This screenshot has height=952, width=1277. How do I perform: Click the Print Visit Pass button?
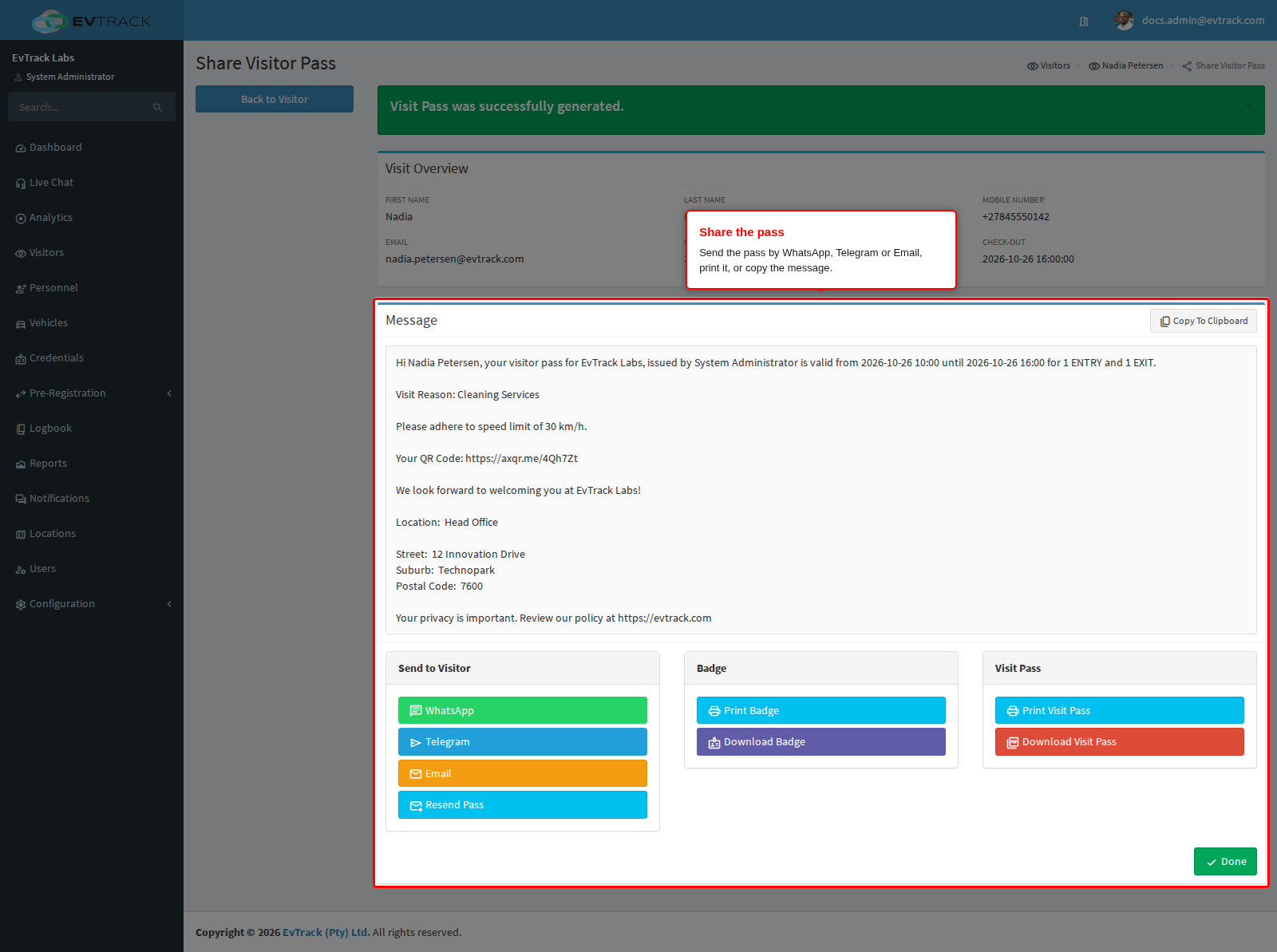point(1120,710)
